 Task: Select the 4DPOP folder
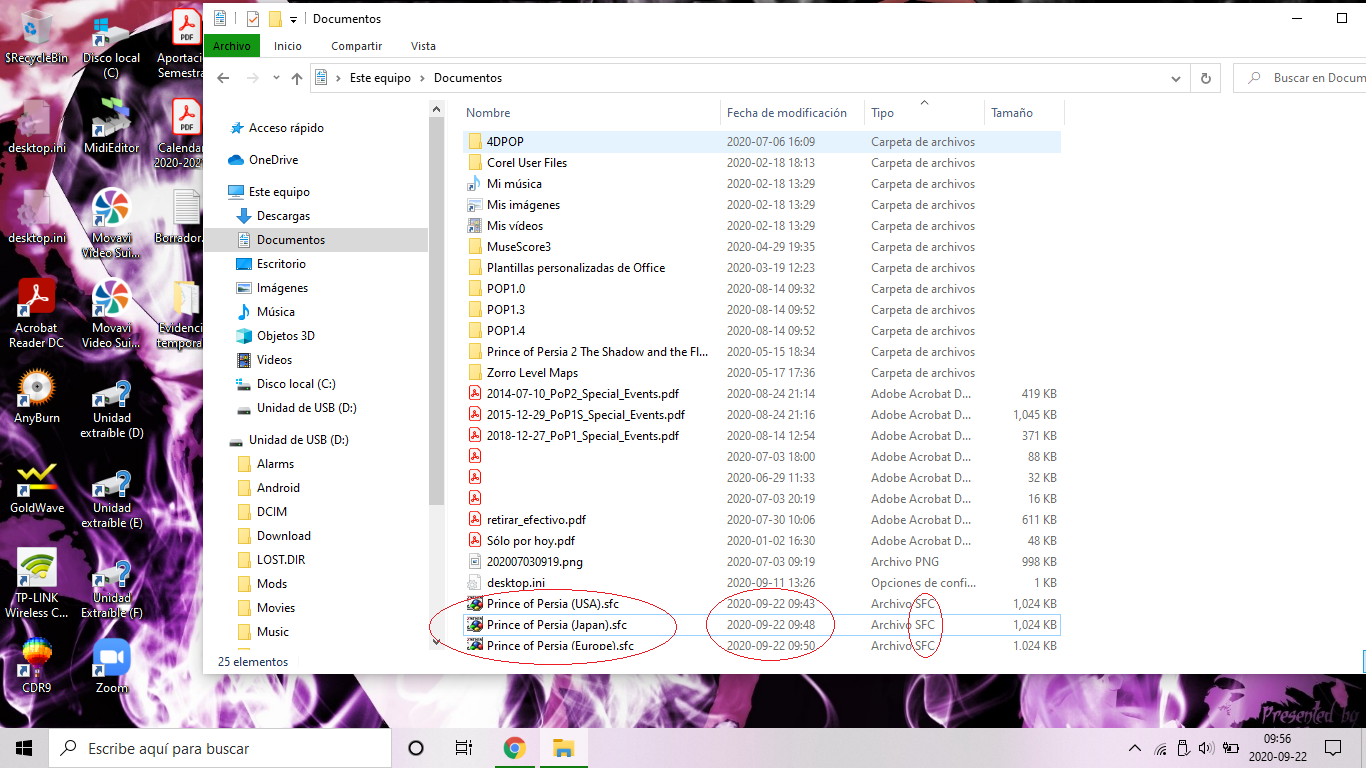pos(762,142)
